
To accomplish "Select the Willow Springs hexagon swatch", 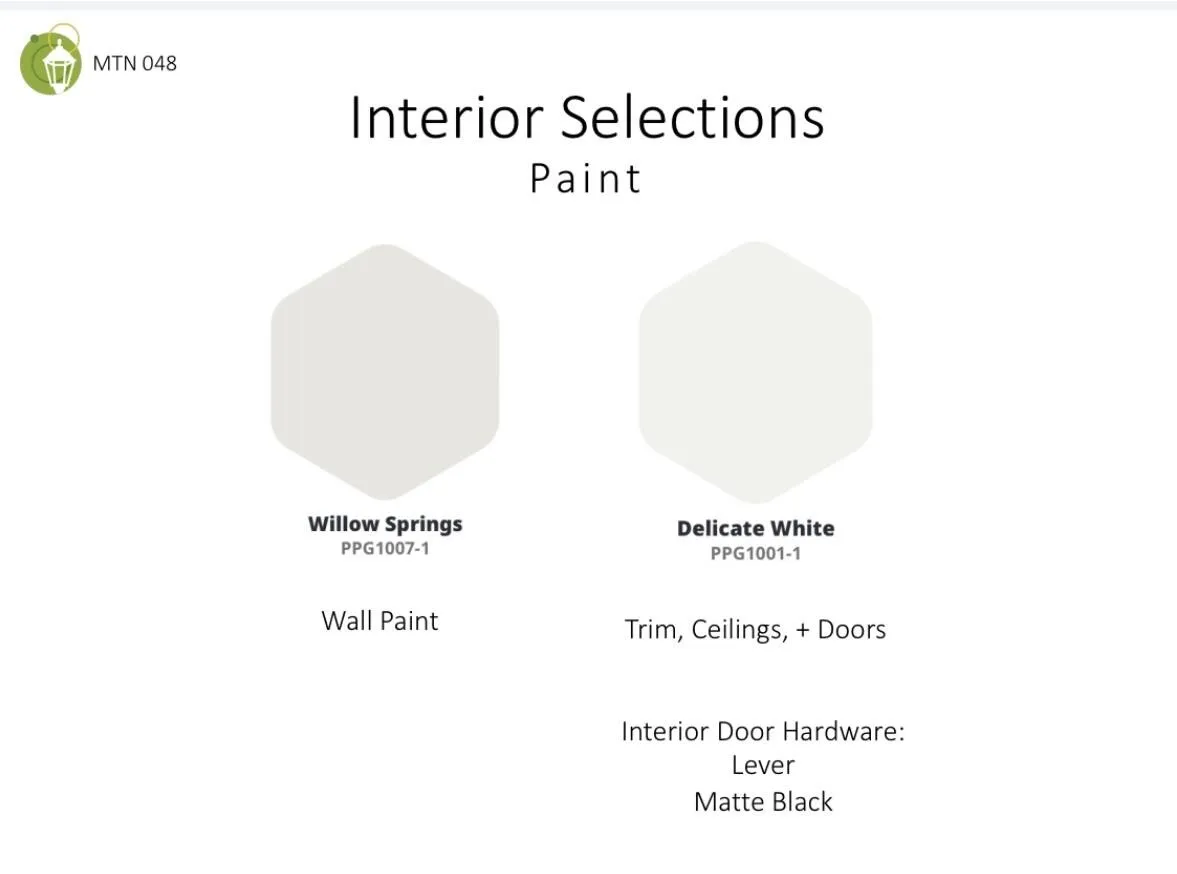I will click(x=385, y=372).
